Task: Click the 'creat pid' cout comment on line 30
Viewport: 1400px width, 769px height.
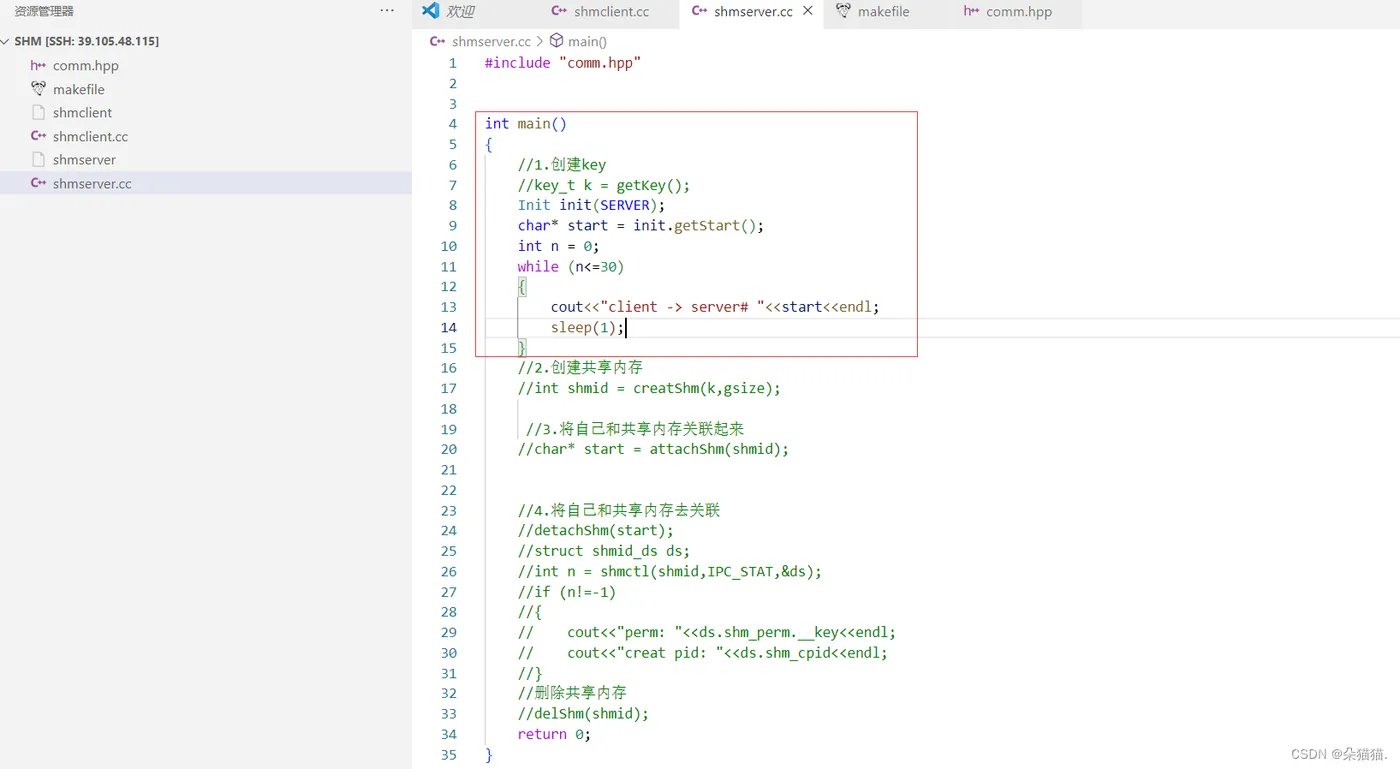Action: [x=703, y=653]
